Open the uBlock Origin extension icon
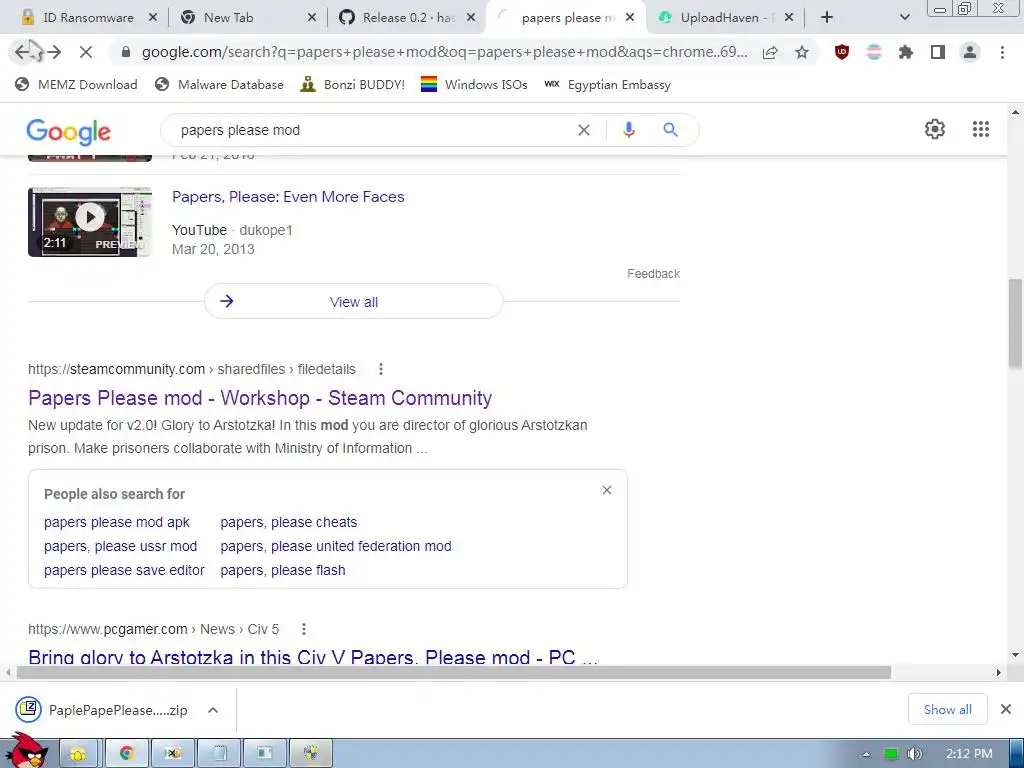1024x768 pixels. coord(842,52)
